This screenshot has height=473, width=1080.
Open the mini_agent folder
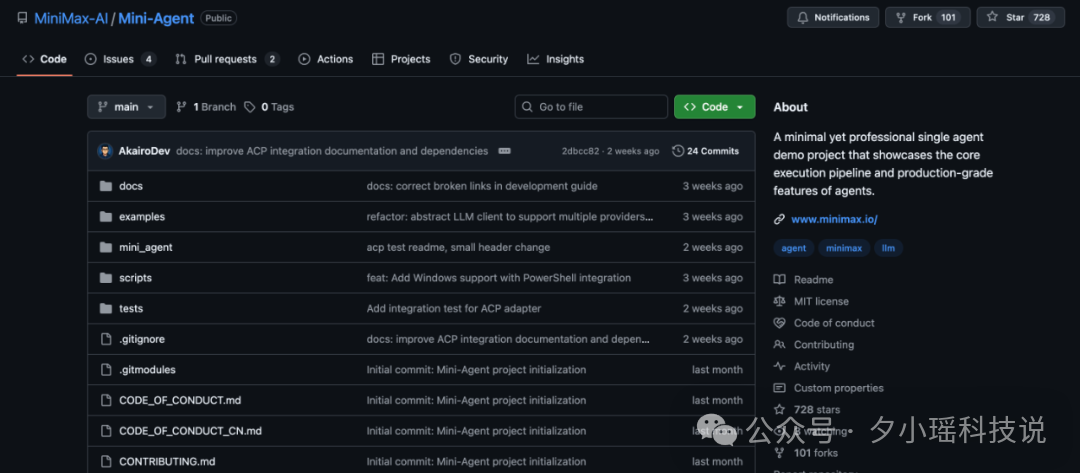click(146, 247)
